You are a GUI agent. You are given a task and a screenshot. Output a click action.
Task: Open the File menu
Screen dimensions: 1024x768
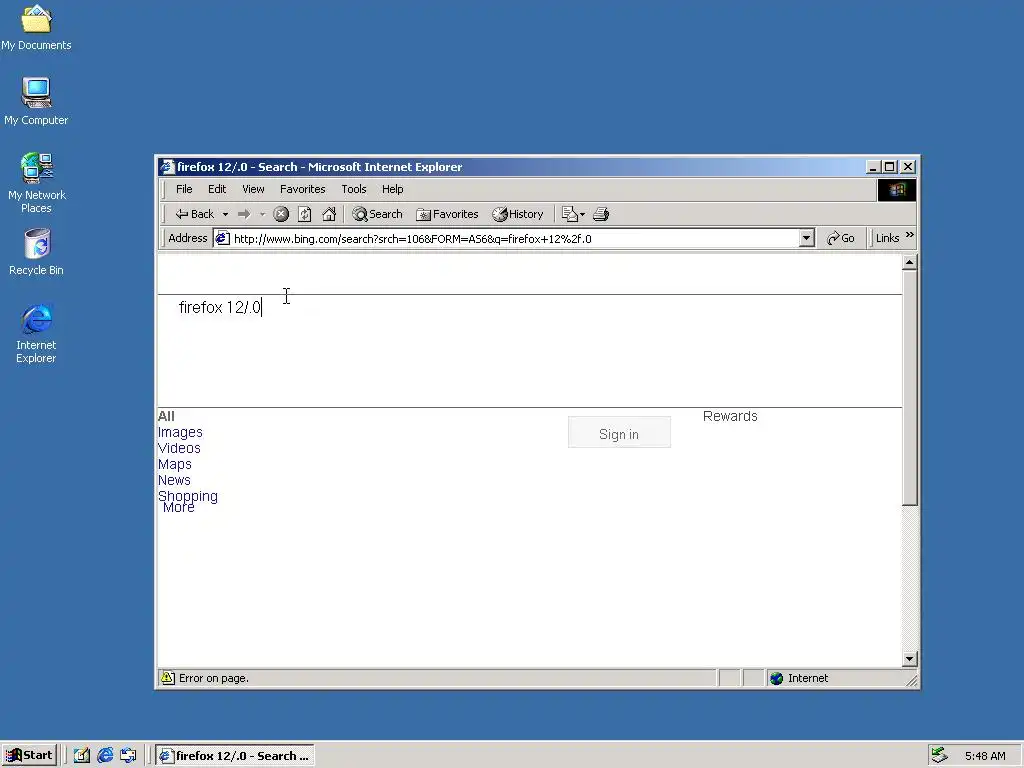pyautogui.click(x=184, y=189)
